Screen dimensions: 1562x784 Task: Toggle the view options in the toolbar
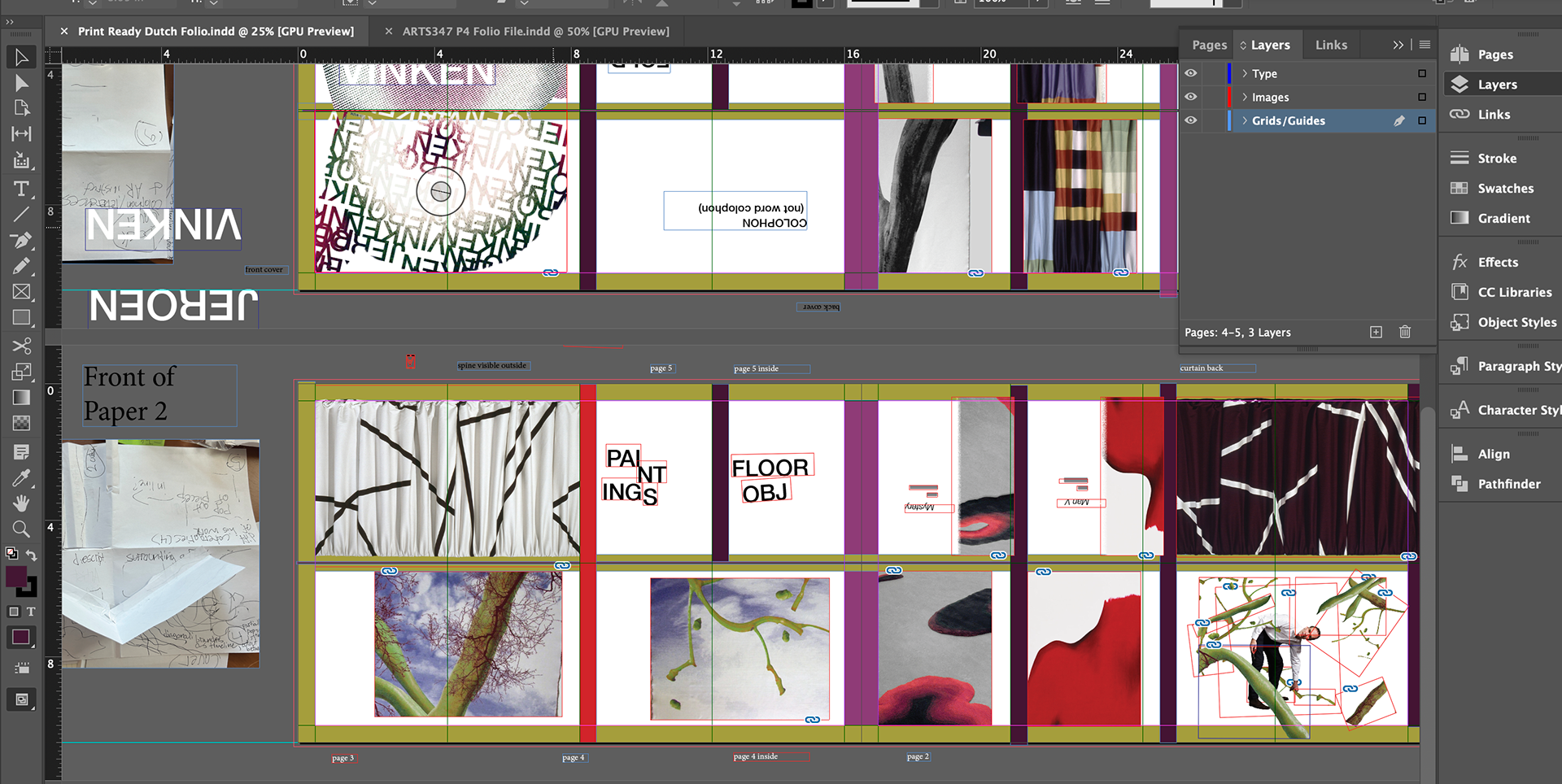22,668
